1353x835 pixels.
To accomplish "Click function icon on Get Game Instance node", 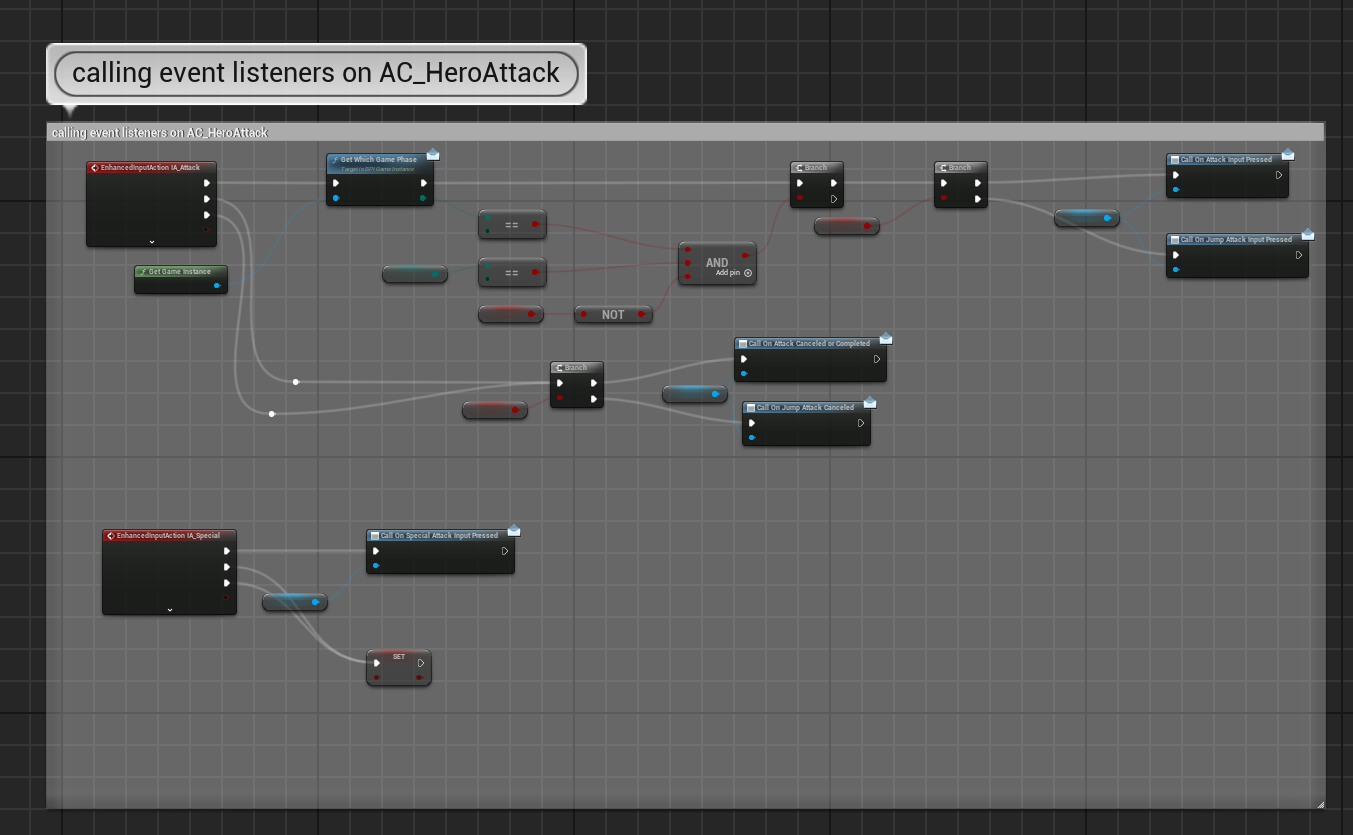I will point(143,272).
